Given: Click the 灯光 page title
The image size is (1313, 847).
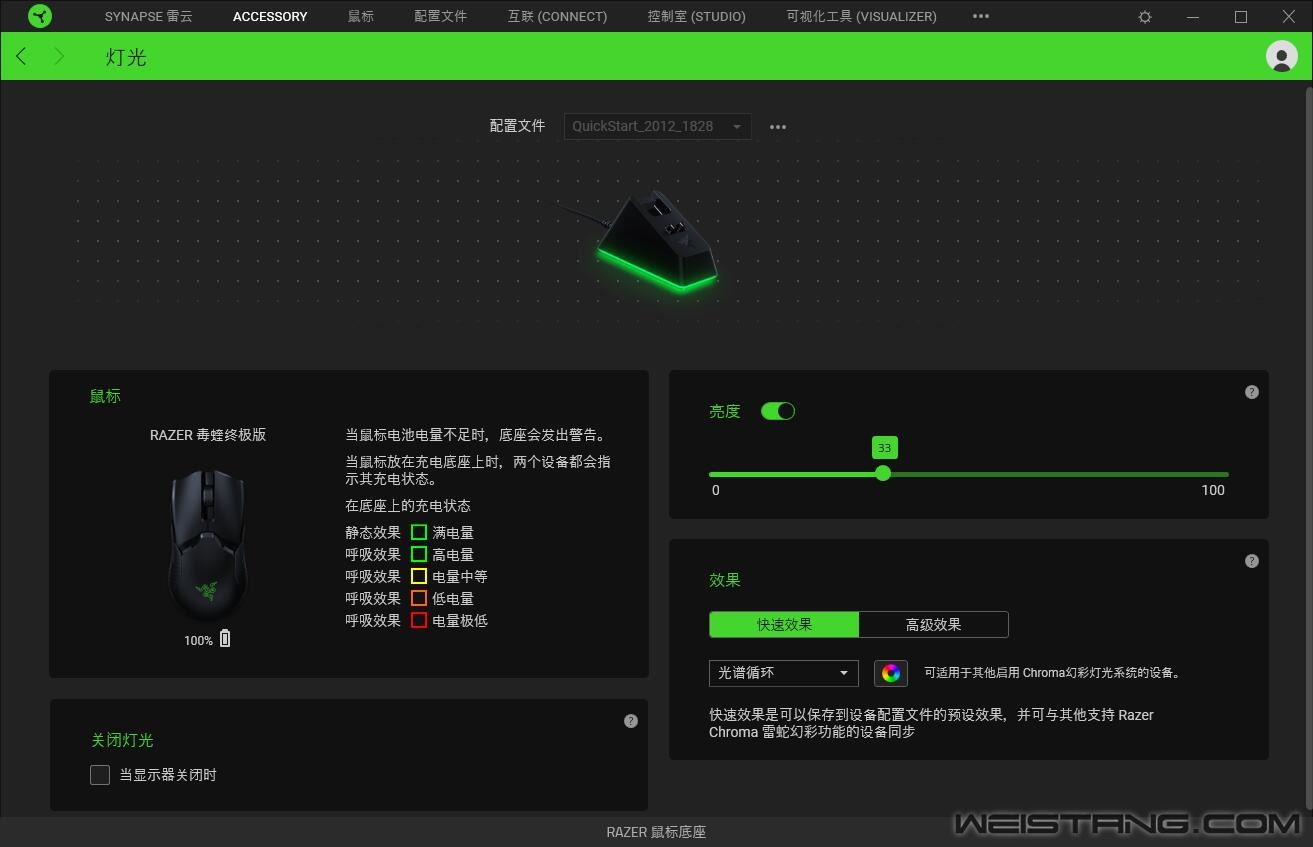Looking at the screenshot, I should pyautogui.click(x=126, y=57).
